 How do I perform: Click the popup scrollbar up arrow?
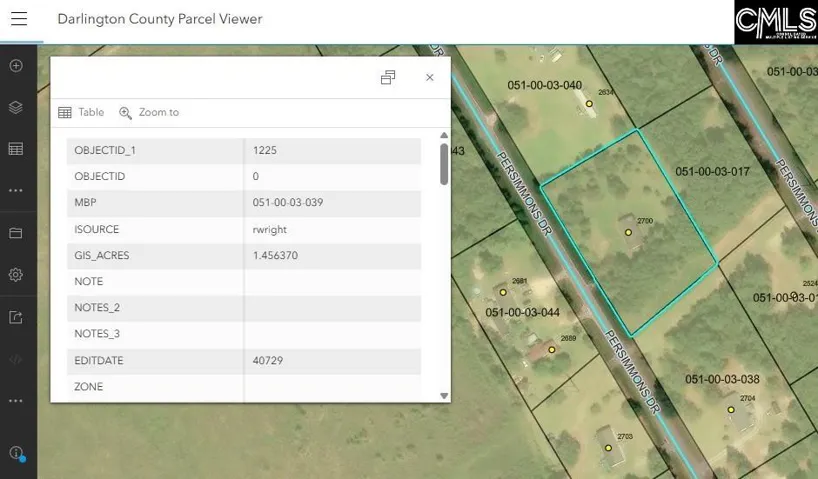(x=444, y=135)
